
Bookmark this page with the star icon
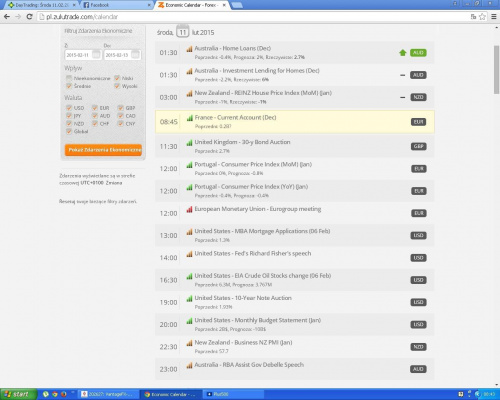(482, 17)
